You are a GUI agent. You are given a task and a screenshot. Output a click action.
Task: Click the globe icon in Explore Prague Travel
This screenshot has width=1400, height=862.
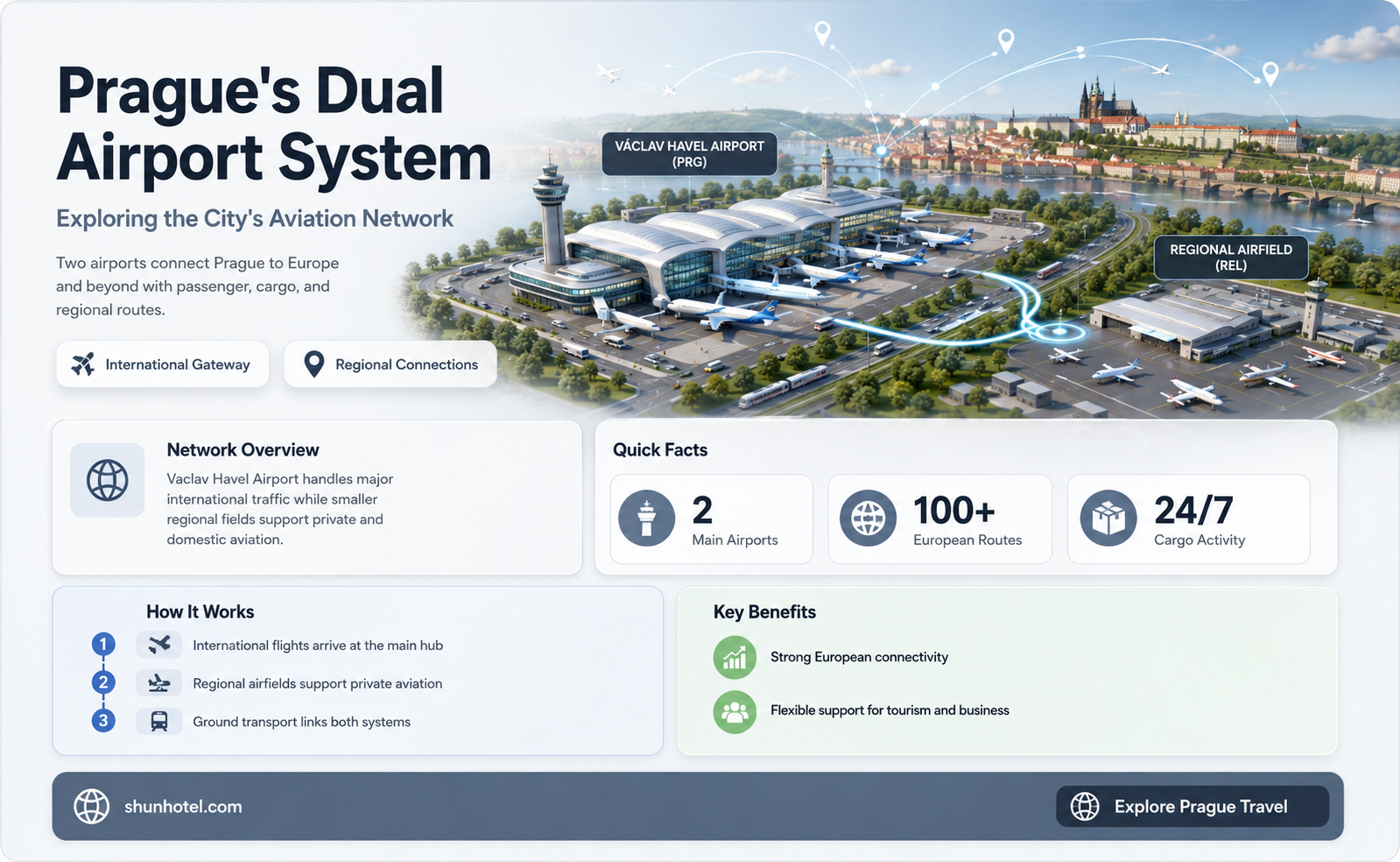click(1085, 806)
